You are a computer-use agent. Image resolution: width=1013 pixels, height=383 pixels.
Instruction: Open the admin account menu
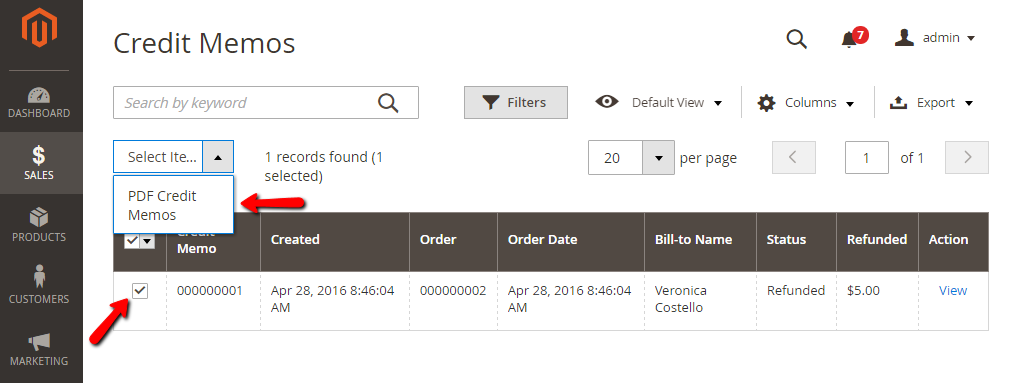point(934,38)
